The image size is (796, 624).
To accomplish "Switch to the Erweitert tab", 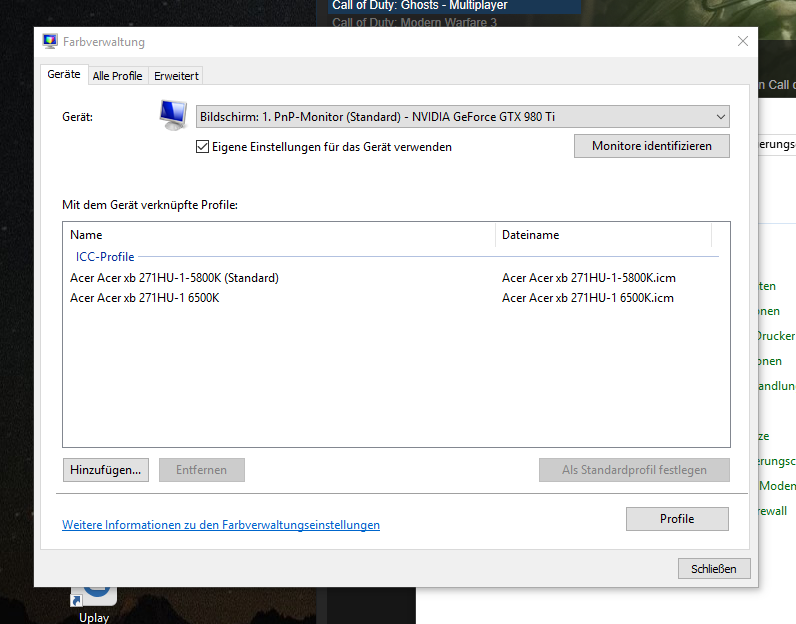I will [x=176, y=76].
